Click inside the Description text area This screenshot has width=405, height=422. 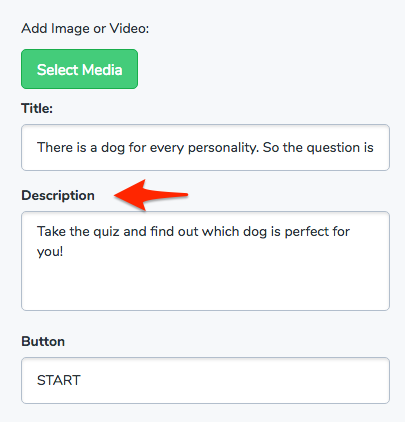click(205, 261)
